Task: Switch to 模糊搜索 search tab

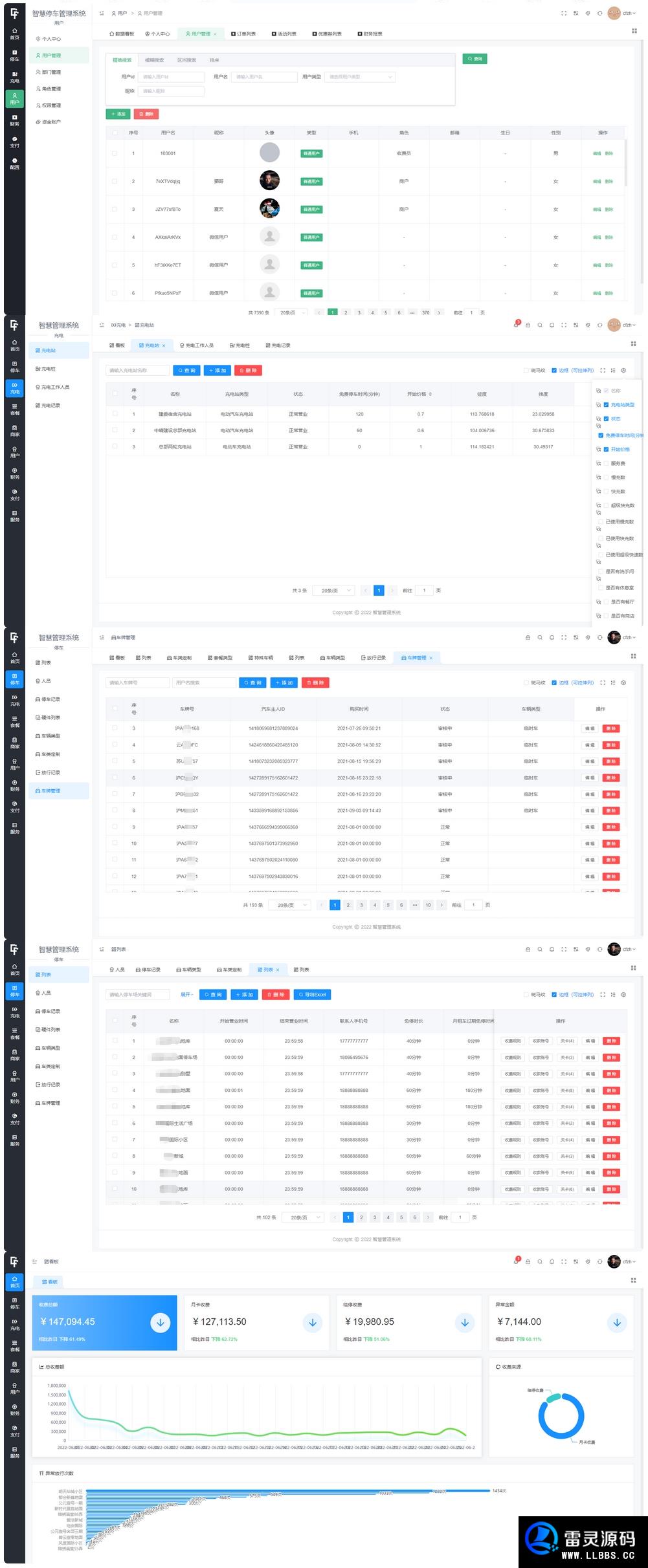Action: (154, 60)
